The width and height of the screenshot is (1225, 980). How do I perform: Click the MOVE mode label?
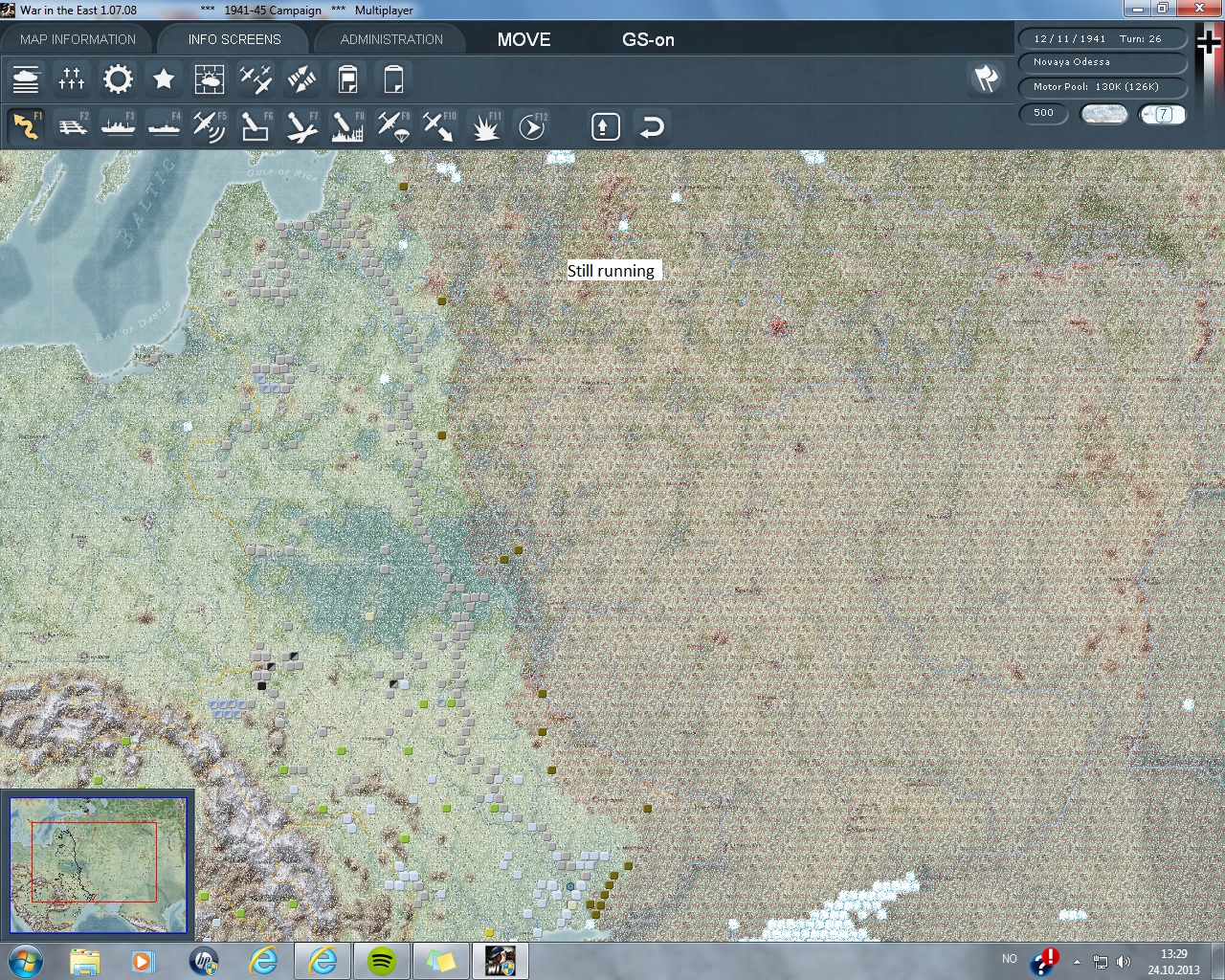(523, 39)
